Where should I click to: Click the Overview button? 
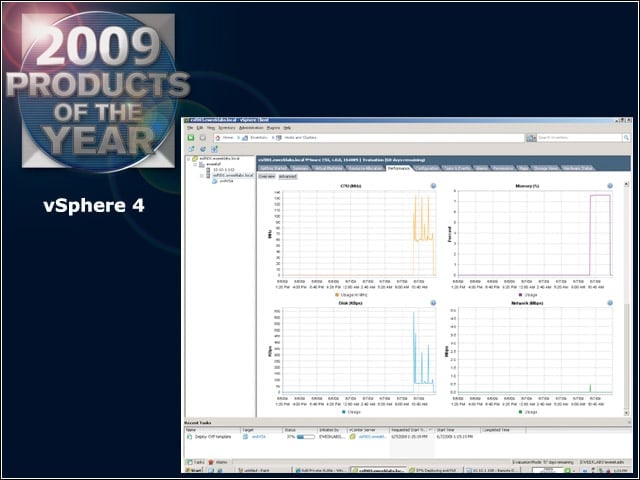pos(267,177)
